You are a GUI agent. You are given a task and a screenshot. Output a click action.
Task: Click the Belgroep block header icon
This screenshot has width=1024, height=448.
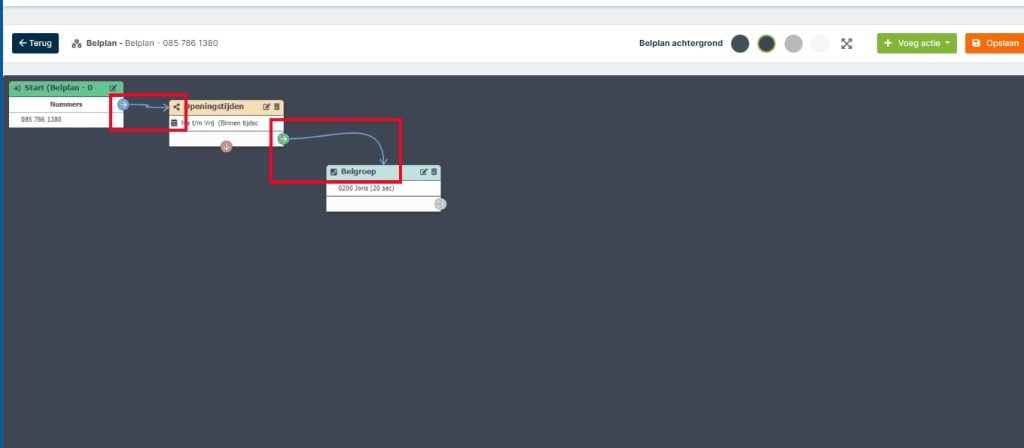coord(334,172)
